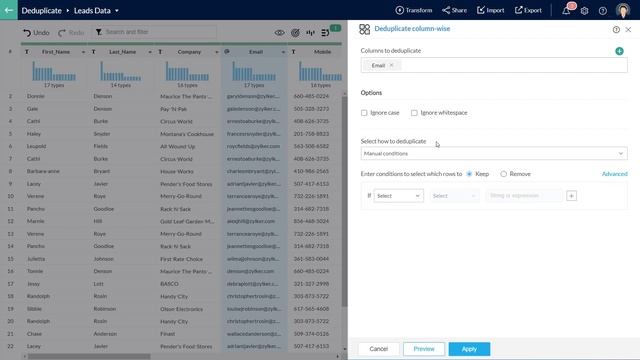Click the Email column histogram chart
The width and height of the screenshot is (640, 360).
click(x=254, y=71)
